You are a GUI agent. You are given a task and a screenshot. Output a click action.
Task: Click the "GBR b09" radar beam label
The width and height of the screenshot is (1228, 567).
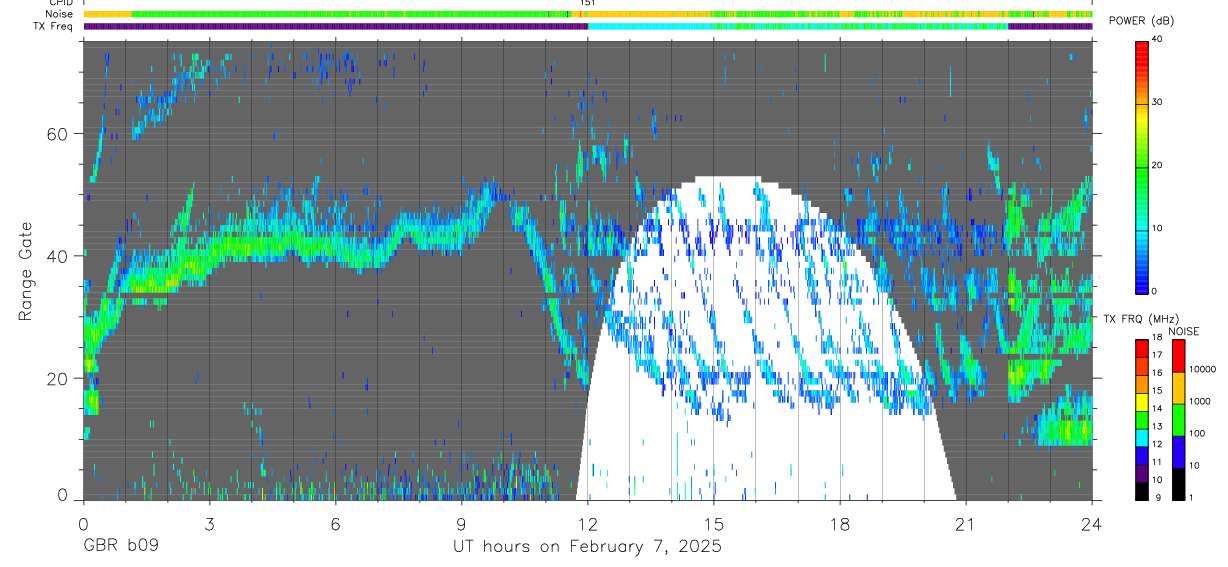[121, 547]
